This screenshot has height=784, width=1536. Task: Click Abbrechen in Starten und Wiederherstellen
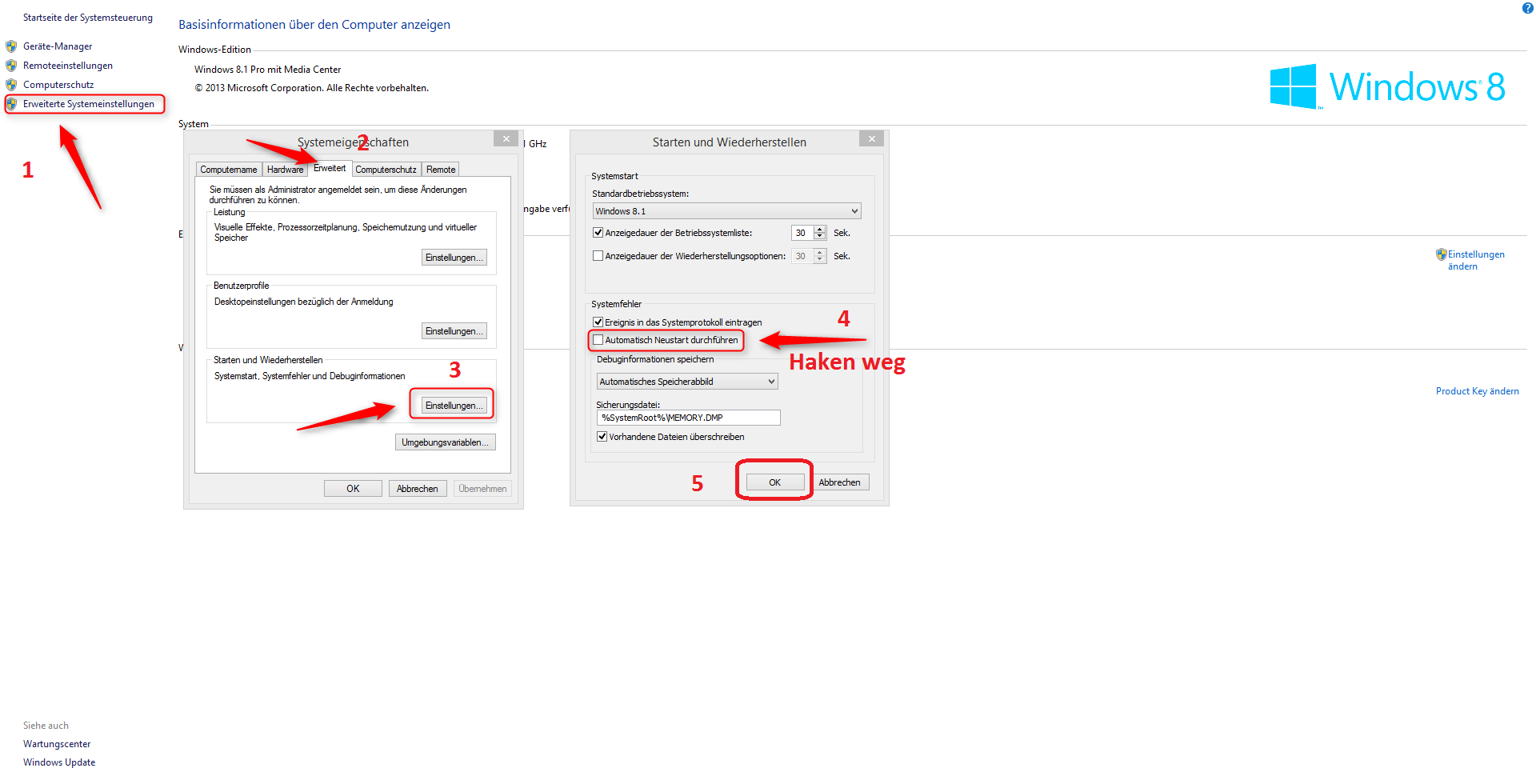(840, 482)
